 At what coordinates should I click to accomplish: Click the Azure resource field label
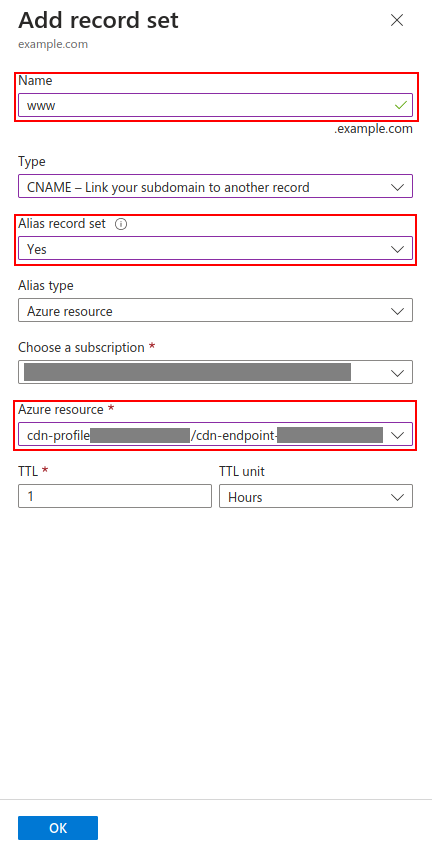61,410
